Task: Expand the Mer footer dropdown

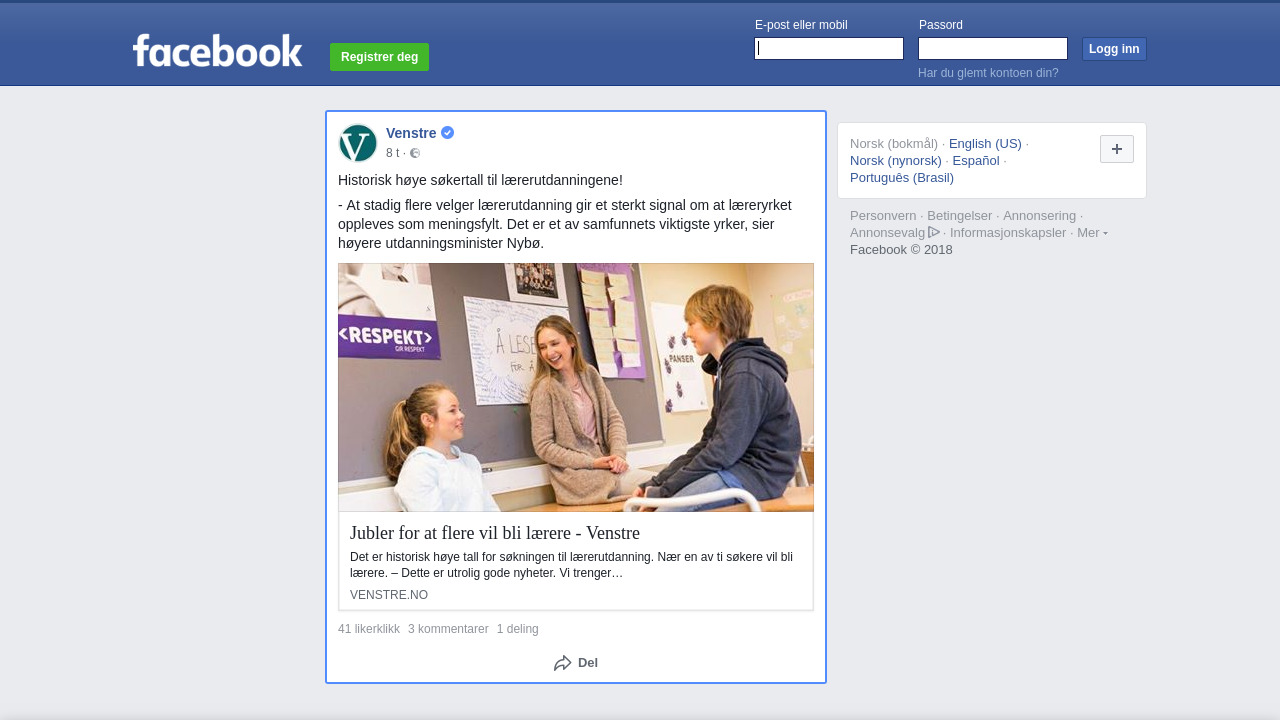Action: tap(1092, 232)
